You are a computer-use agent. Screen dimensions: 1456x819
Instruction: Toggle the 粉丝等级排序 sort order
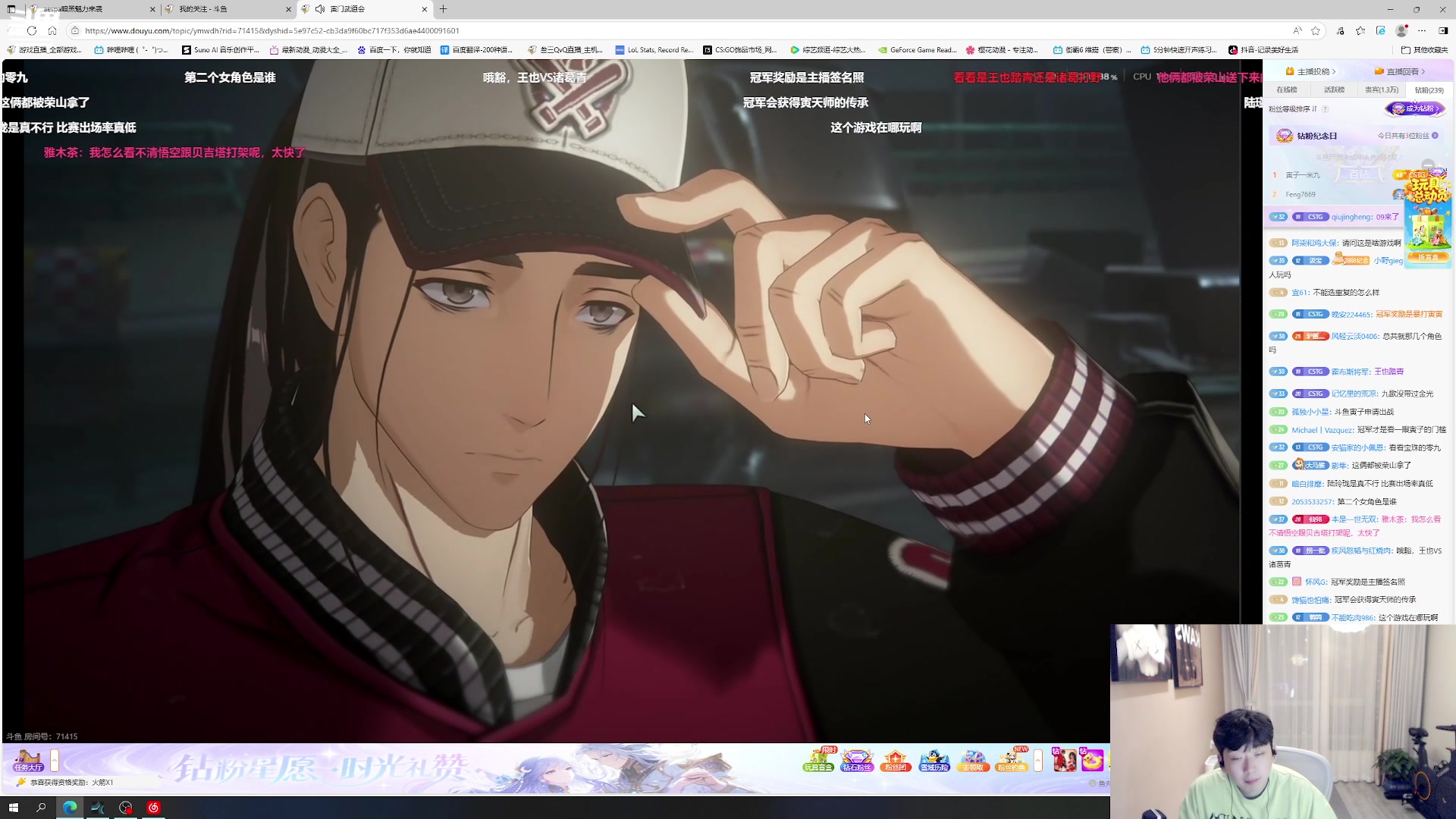point(1293,109)
